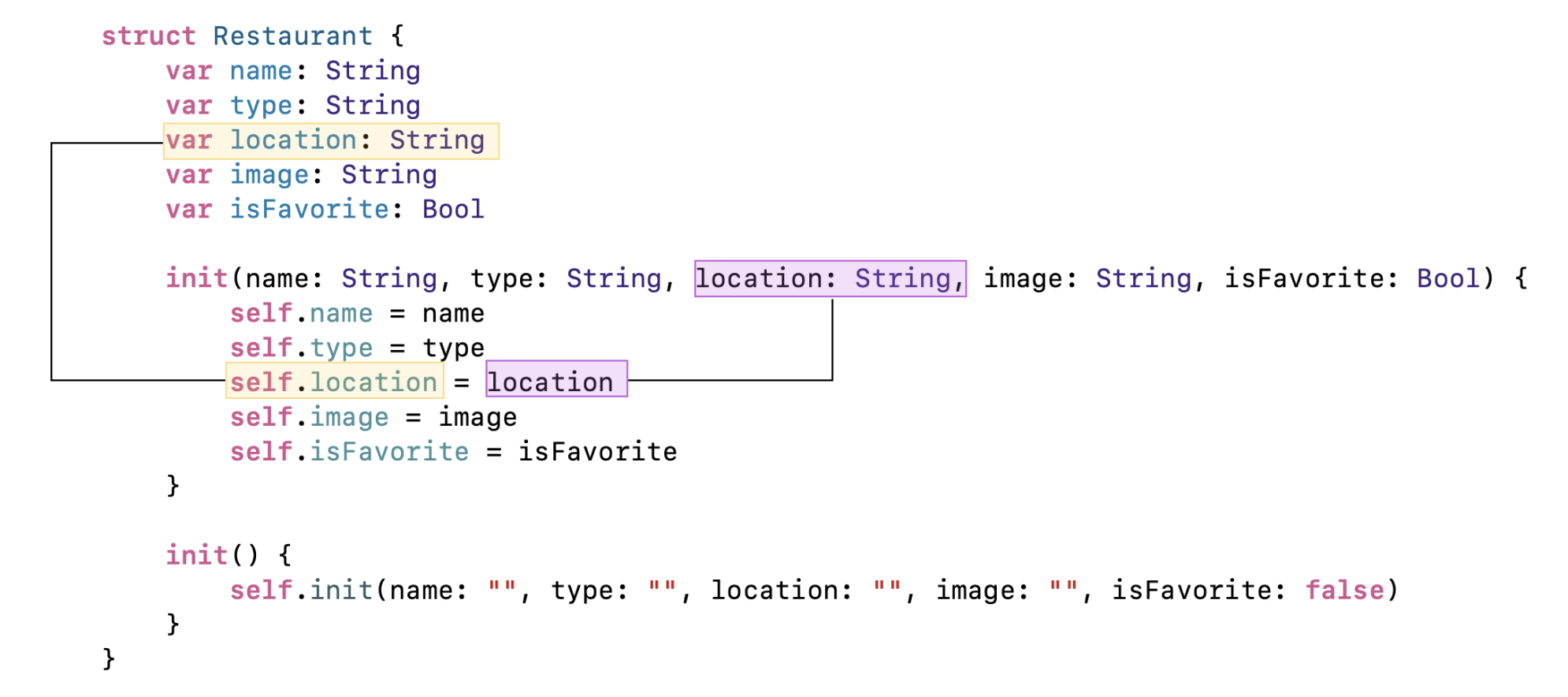1568x697 pixels.
Task: Select the purple-highlighted 'location: String,' parameter
Action: 830,278
